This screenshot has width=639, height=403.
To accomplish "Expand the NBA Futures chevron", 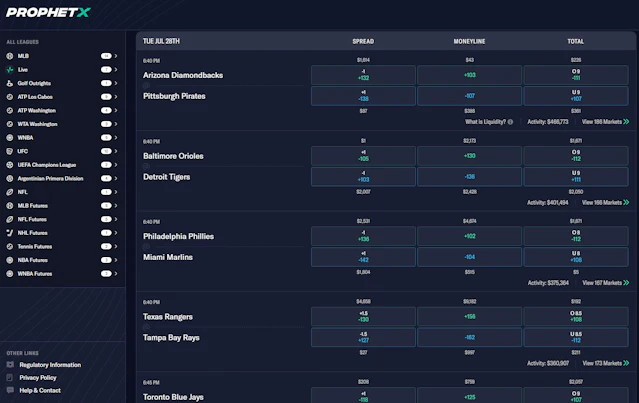I will pos(116,260).
